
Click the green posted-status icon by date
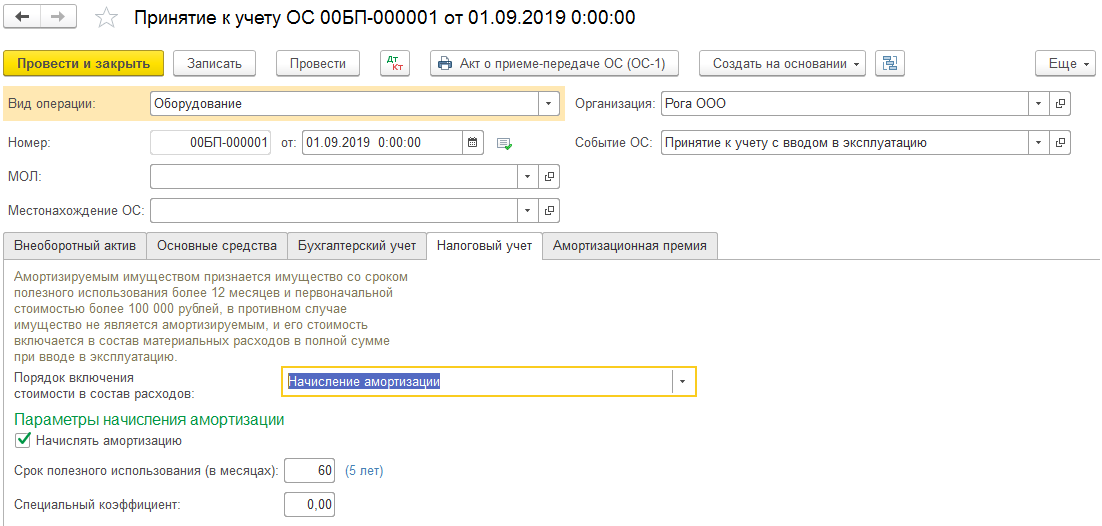click(504, 143)
